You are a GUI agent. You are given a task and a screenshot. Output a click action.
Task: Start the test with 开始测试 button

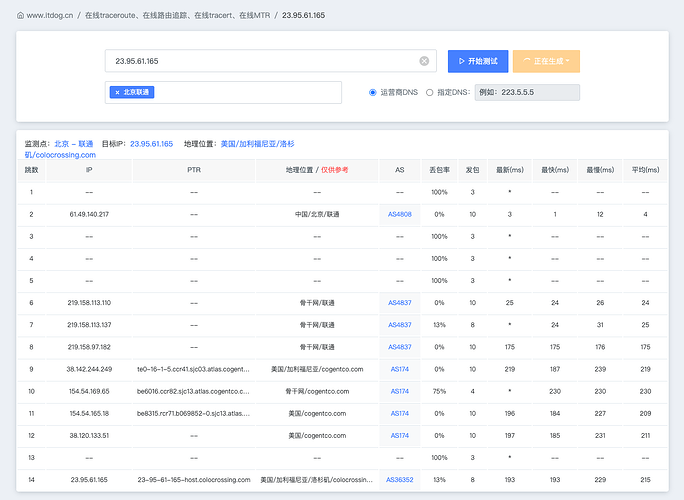[478, 61]
